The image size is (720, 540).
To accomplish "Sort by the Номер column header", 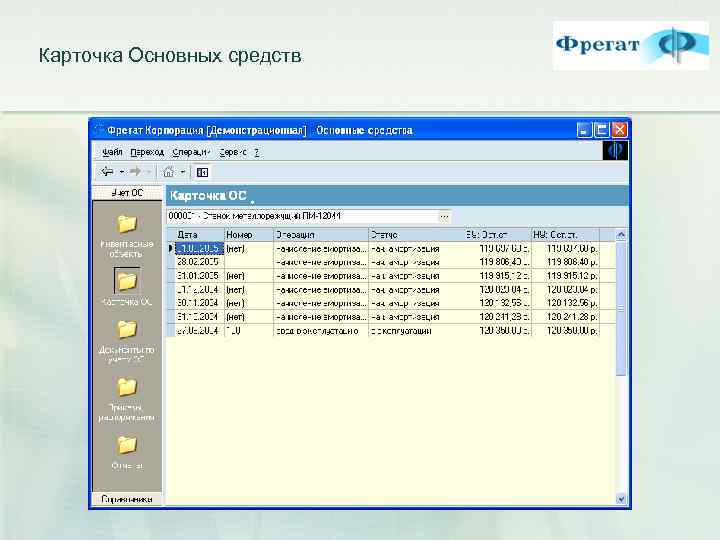I will [x=249, y=235].
